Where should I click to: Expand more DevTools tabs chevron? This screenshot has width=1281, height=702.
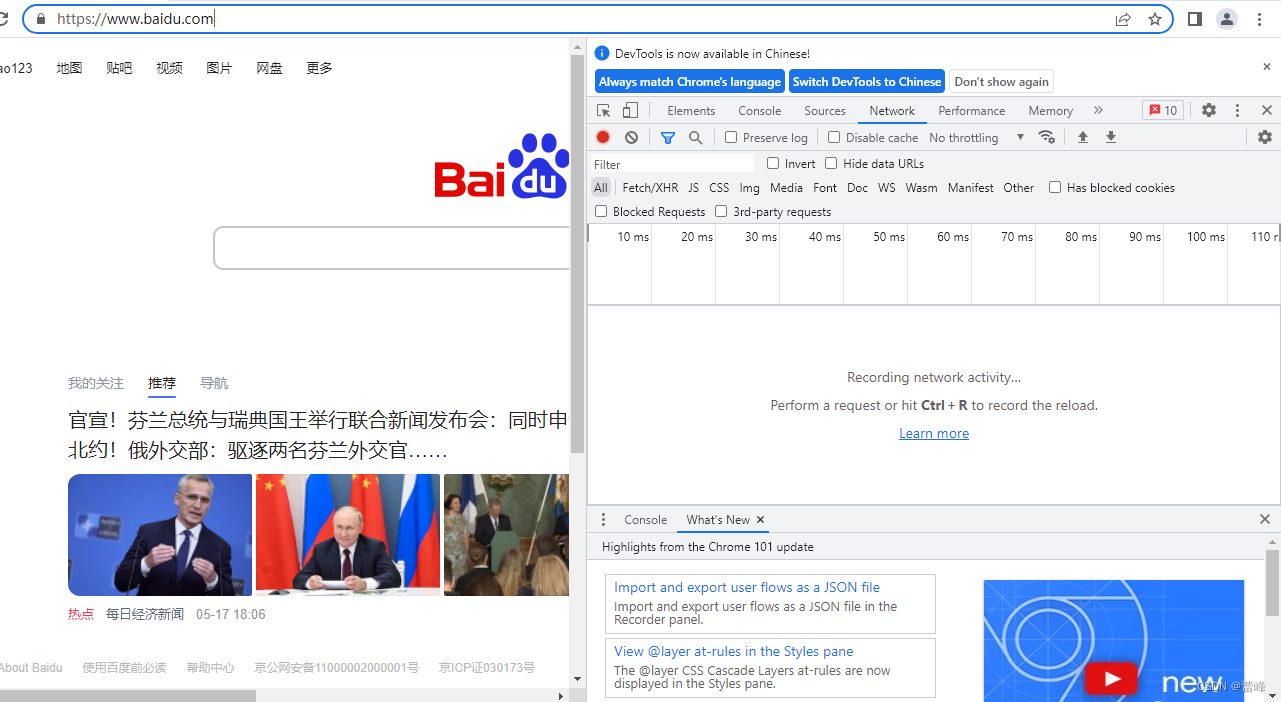tap(1098, 111)
